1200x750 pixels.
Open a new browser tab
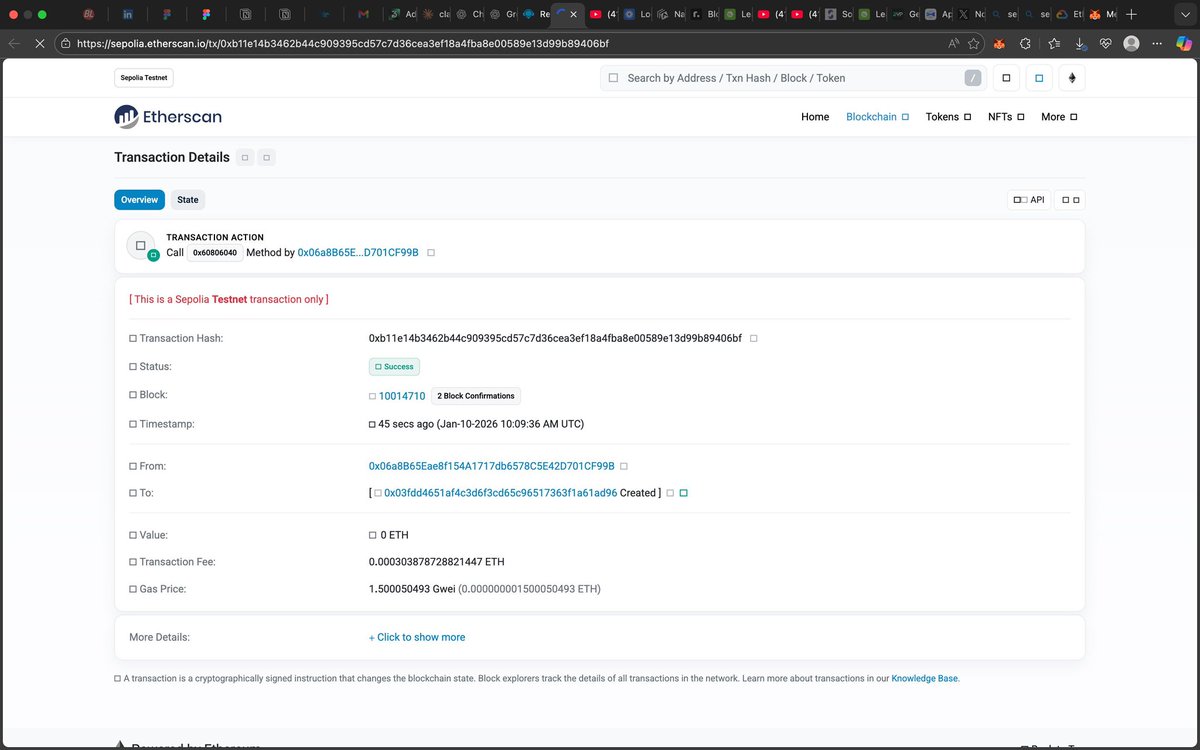pyautogui.click(x=1131, y=15)
